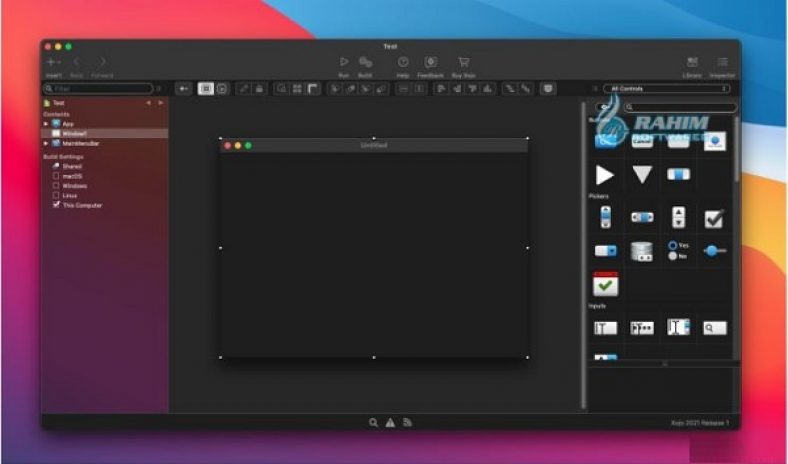
Task: Select the up-down arrows stepper control
Action: click(678, 217)
